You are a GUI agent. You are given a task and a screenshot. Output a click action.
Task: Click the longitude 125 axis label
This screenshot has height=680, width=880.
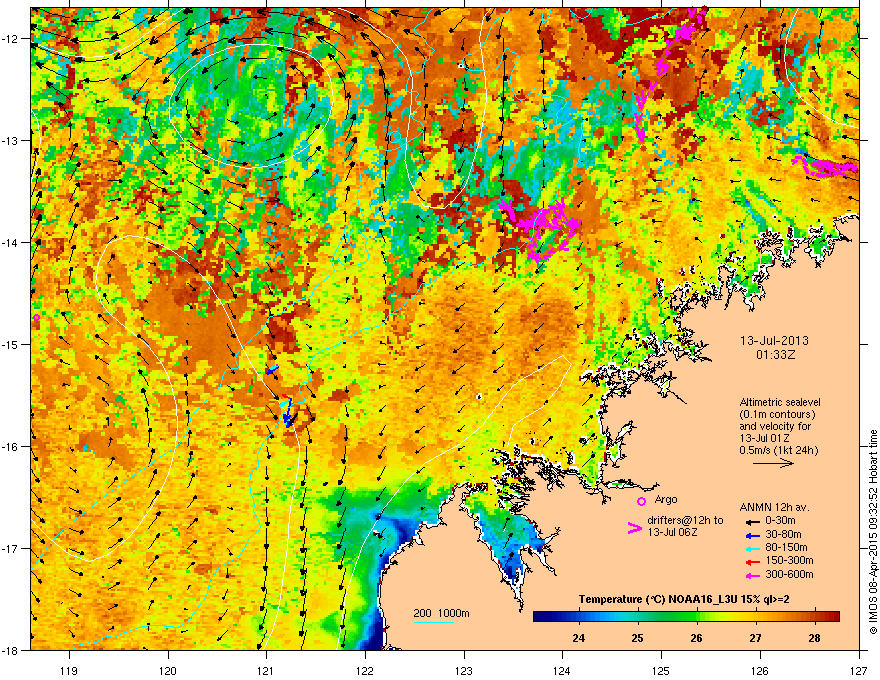[661, 670]
